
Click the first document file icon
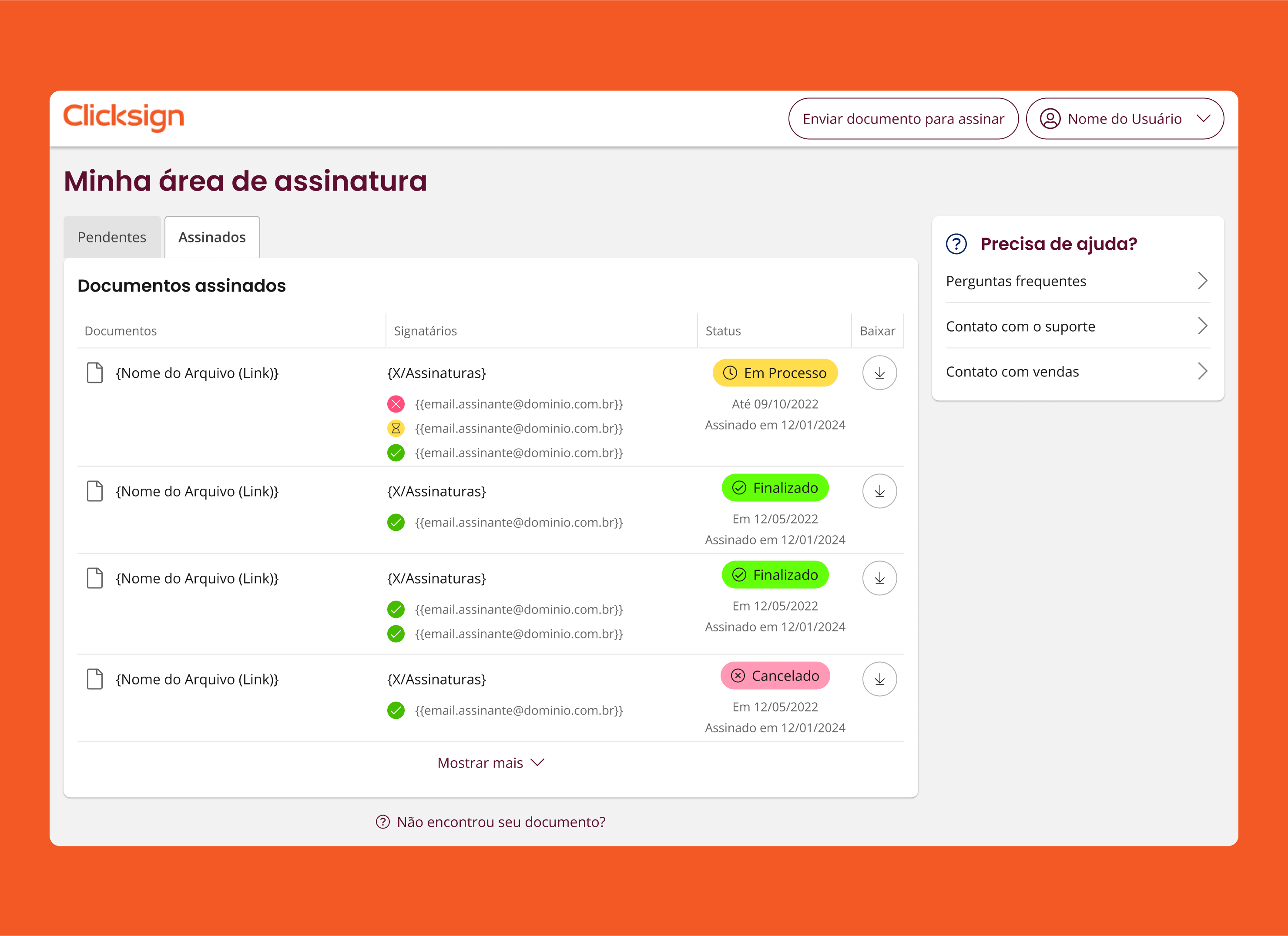click(95, 373)
